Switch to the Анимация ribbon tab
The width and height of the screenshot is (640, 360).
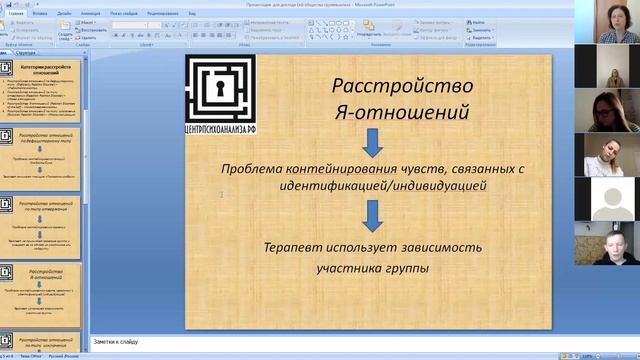coord(91,13)
